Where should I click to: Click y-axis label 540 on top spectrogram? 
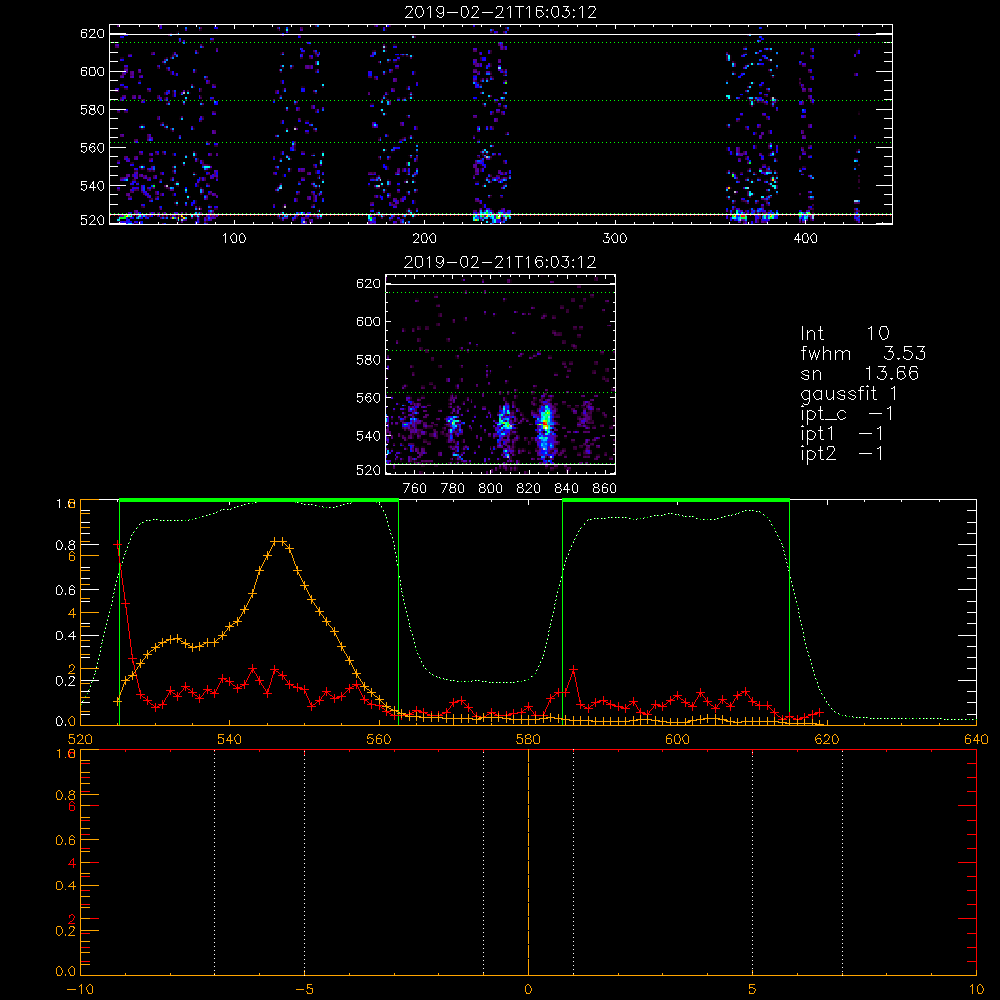click(92, 186)
